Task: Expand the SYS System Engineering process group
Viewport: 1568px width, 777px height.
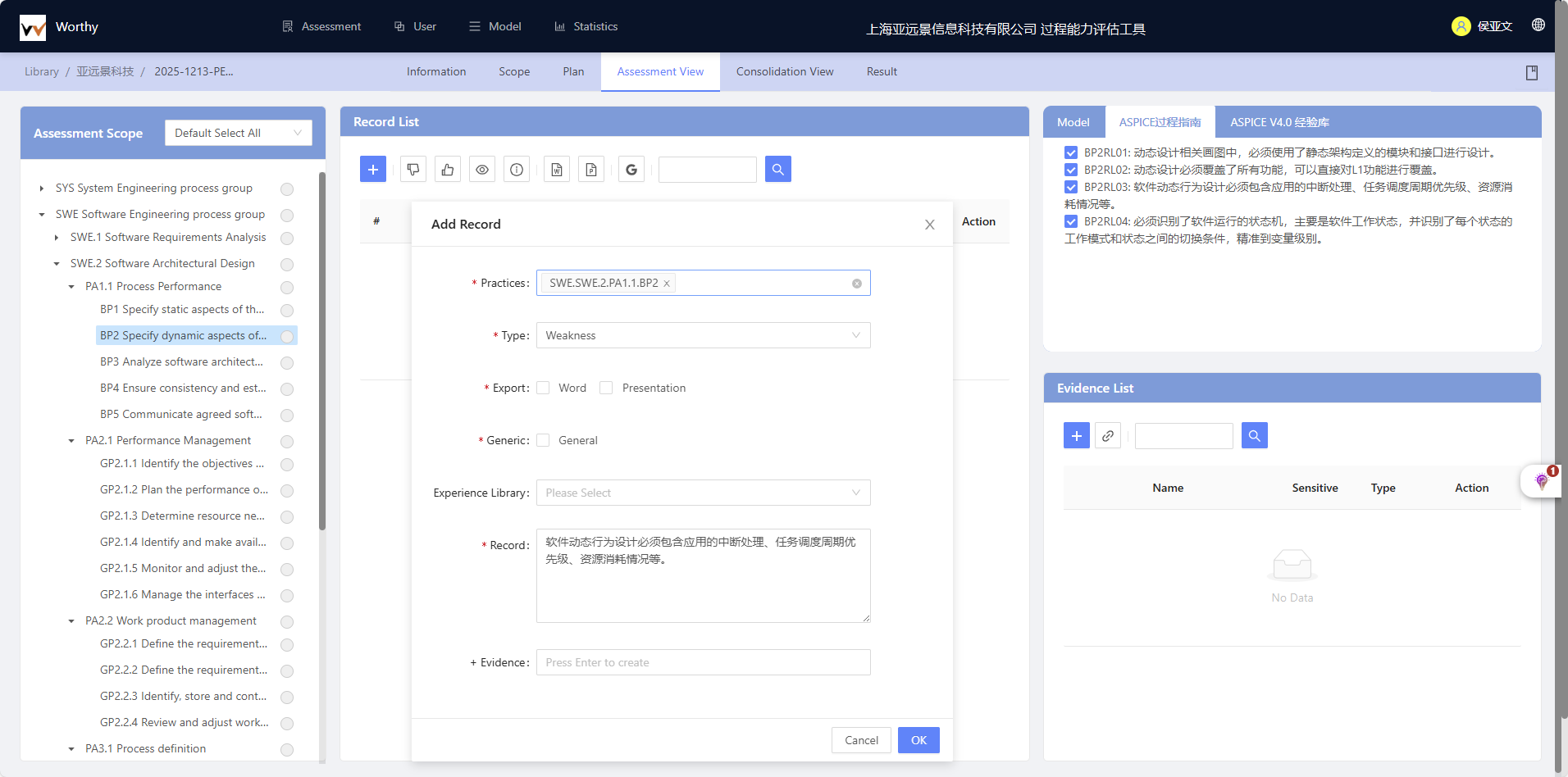Action: [x=42, y=189]
